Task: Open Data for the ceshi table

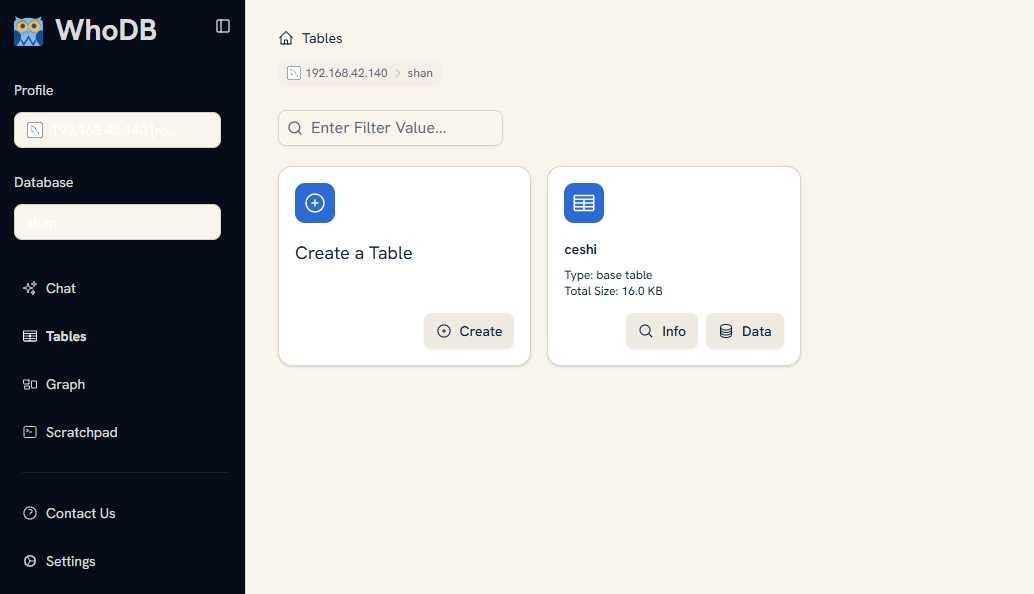Action: pos(745,331)
